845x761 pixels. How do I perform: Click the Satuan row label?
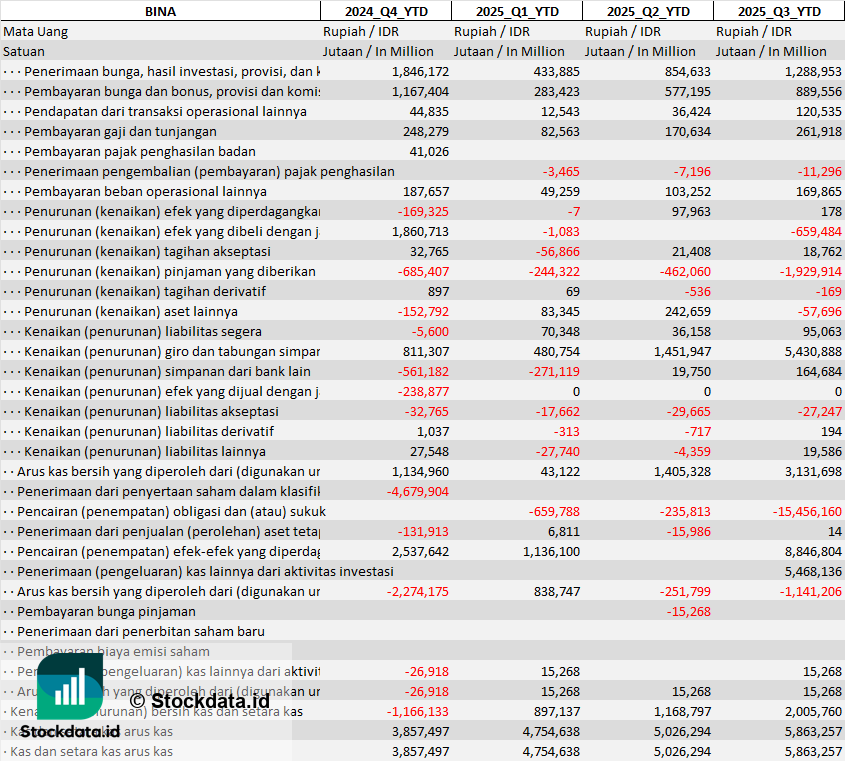click(24, 51)
